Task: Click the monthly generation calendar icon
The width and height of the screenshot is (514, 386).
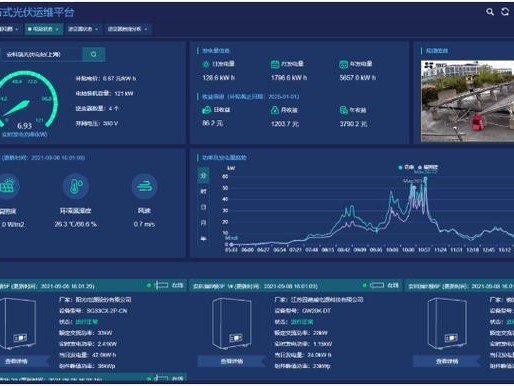Action: [275, 64]
